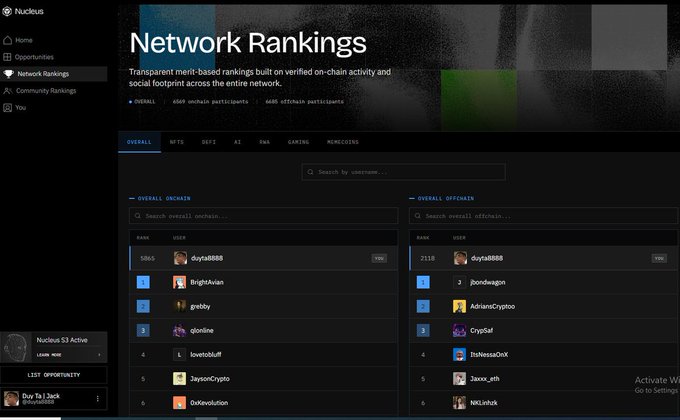Click the You profile icon
The image size is (680, 420).
(x=7, y=108)
